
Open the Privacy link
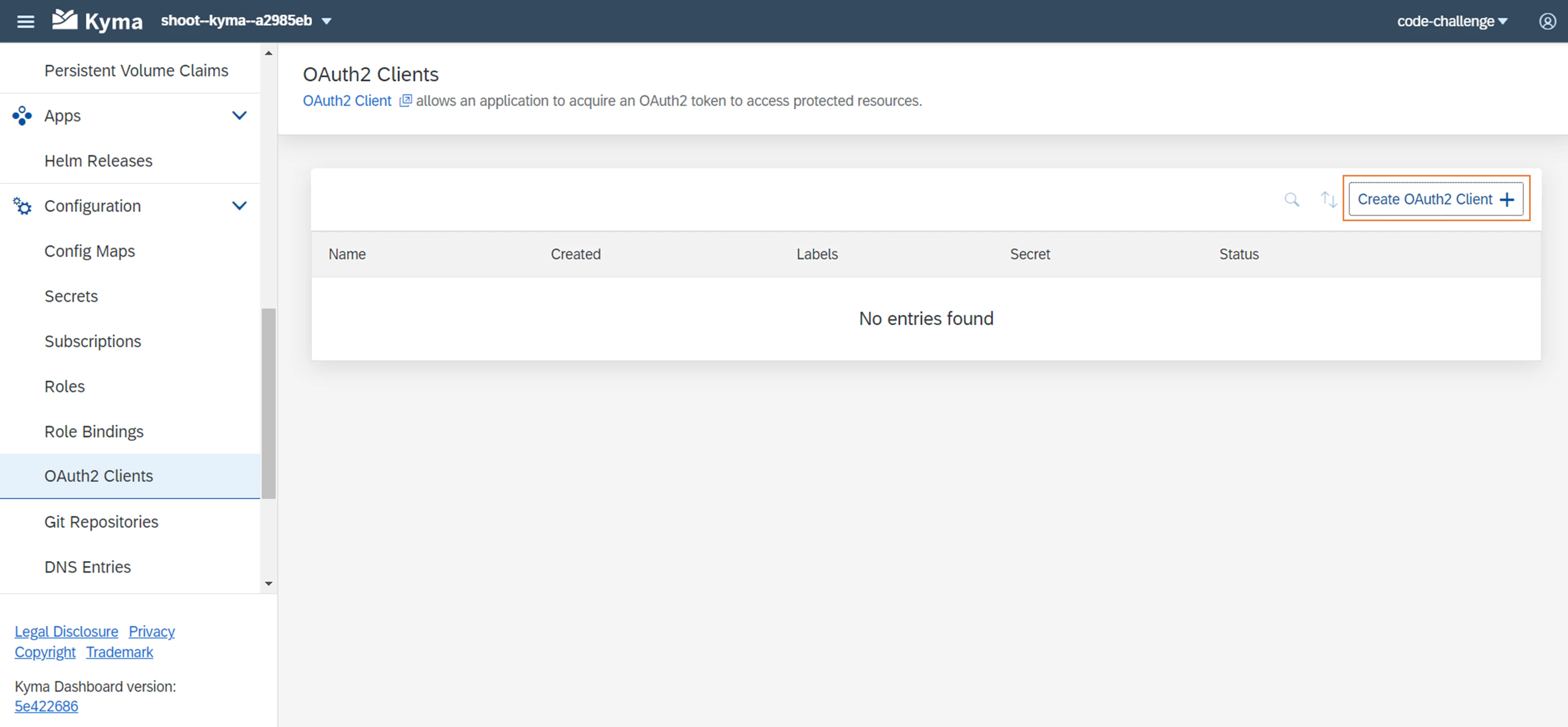(152, 631)
